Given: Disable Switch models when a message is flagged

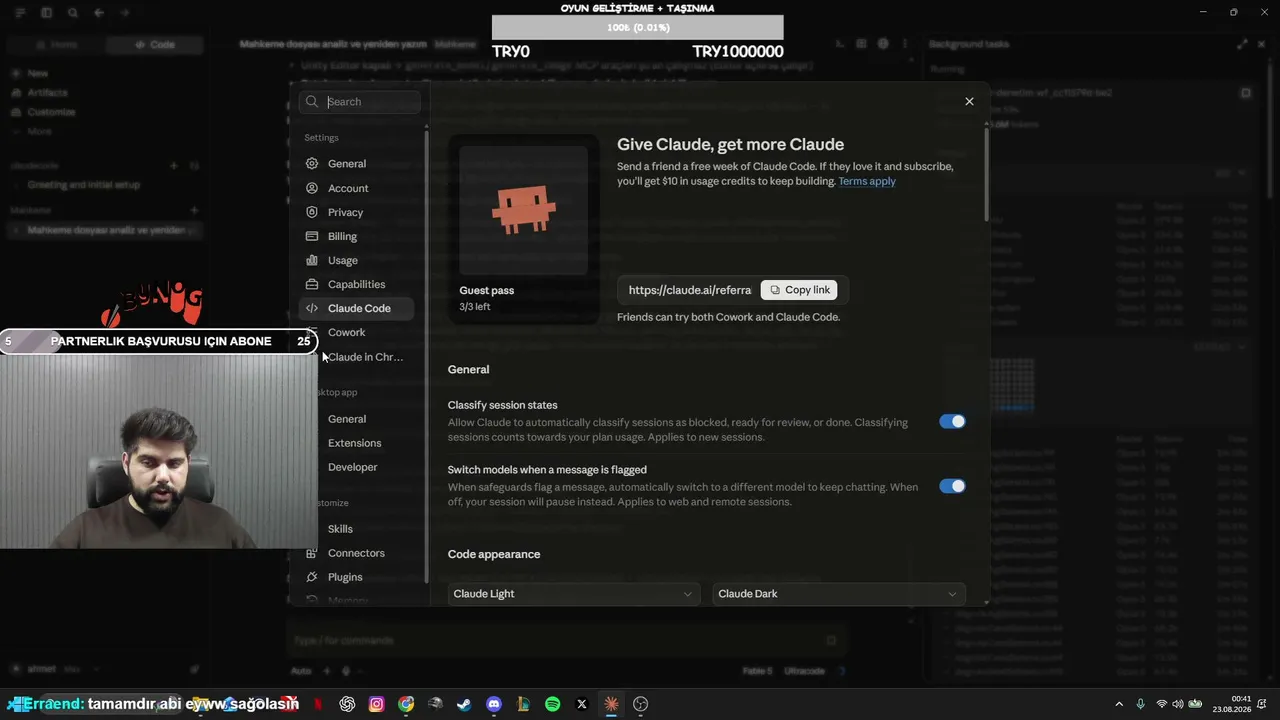Looking at the screenshot, I should (x=952, y=486).
